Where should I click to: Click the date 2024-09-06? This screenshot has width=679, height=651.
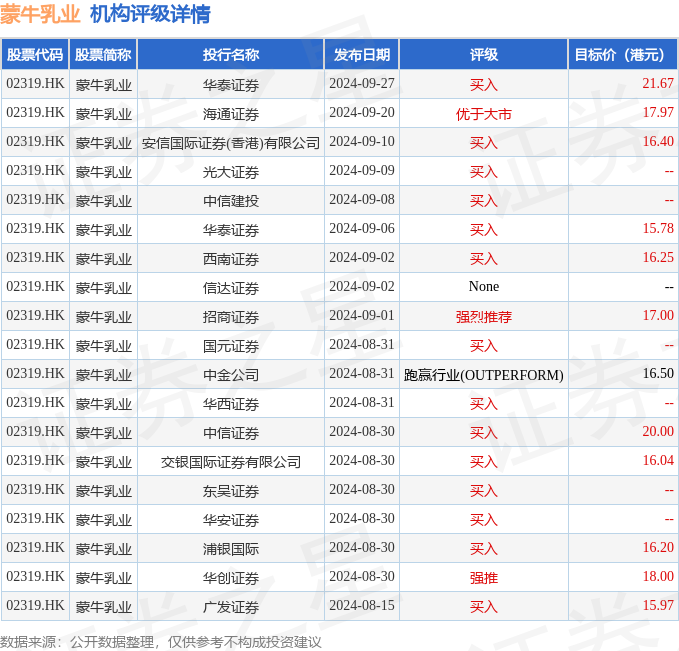click(x=362, y=228)
